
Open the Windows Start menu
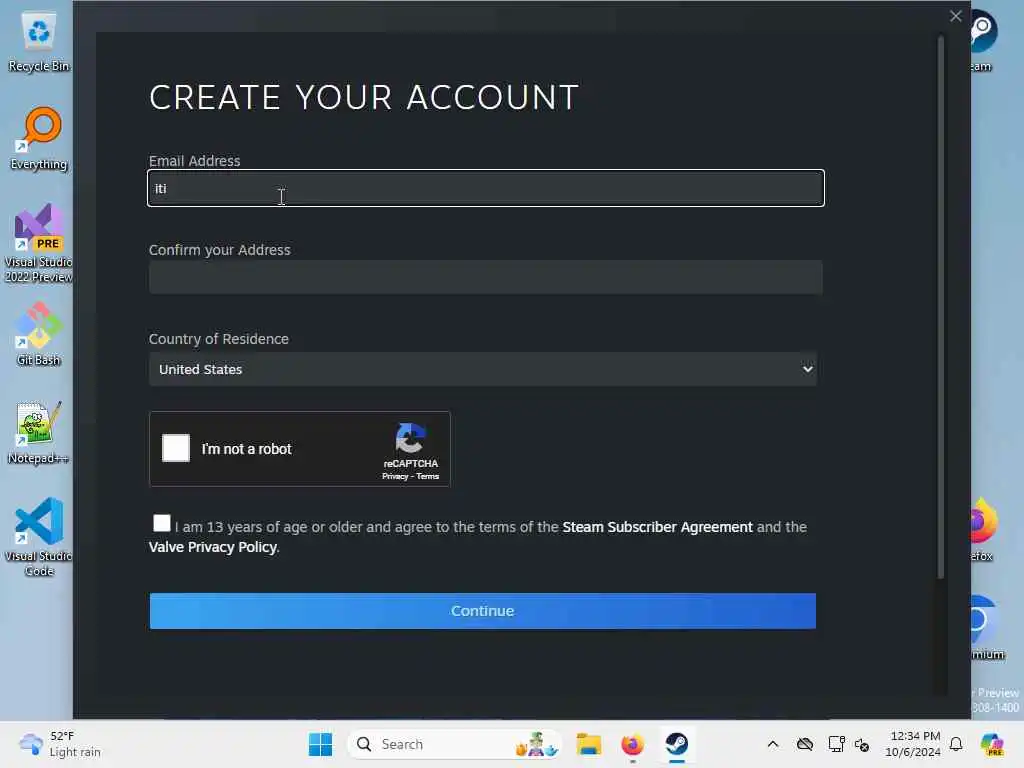click(x=320, y=744)
